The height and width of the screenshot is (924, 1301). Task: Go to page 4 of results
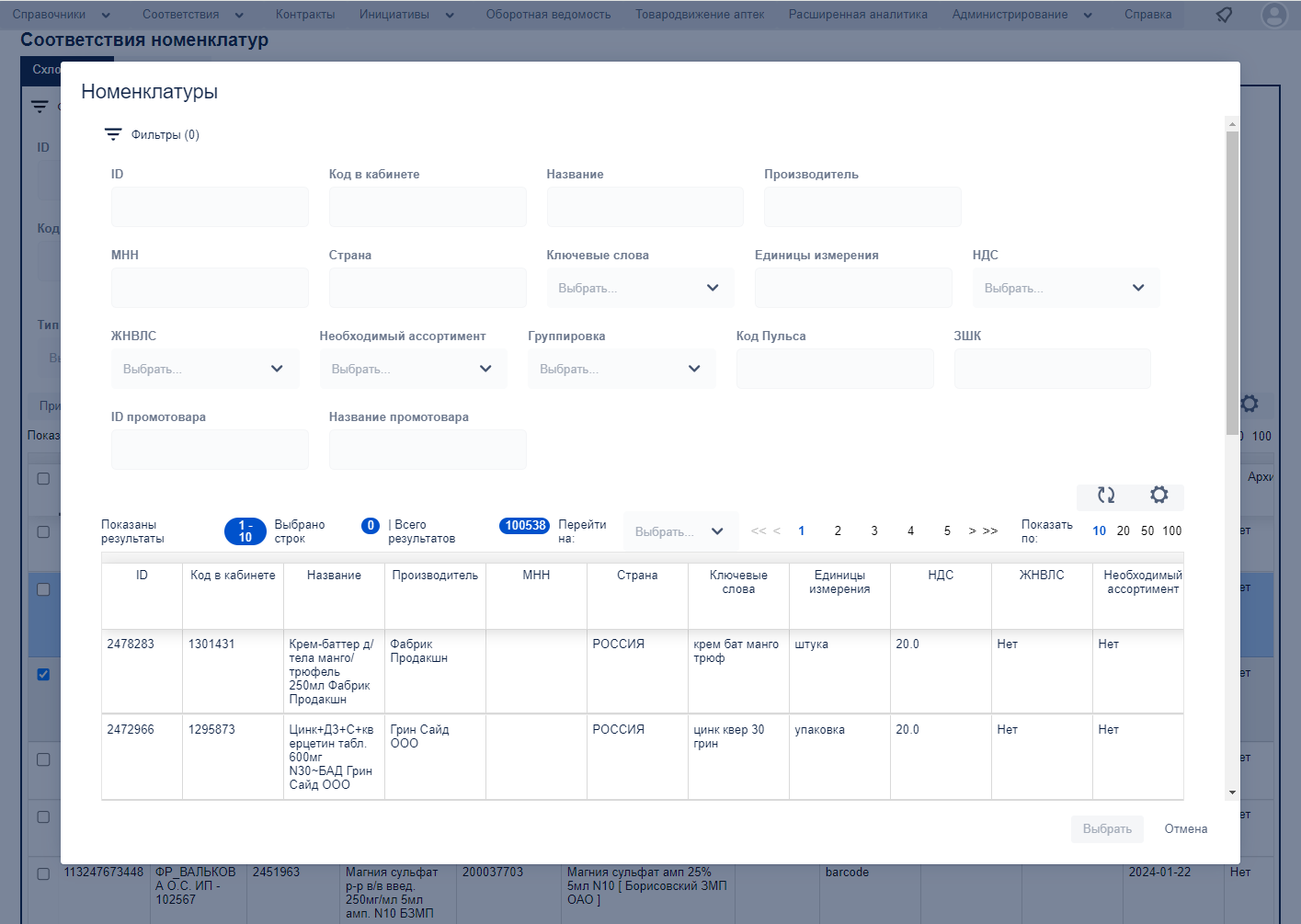[910, 530]
